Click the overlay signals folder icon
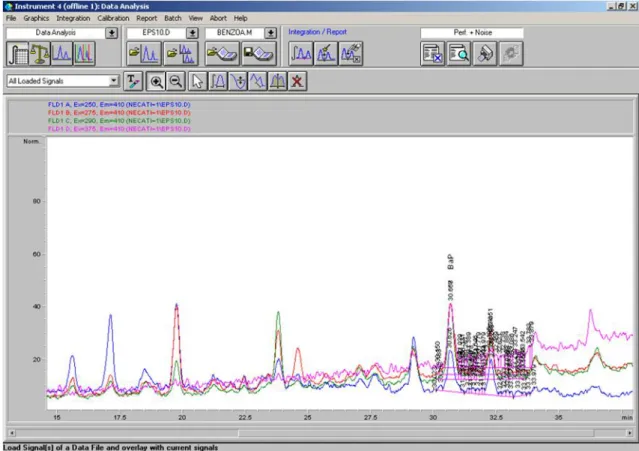 [181, 53]
